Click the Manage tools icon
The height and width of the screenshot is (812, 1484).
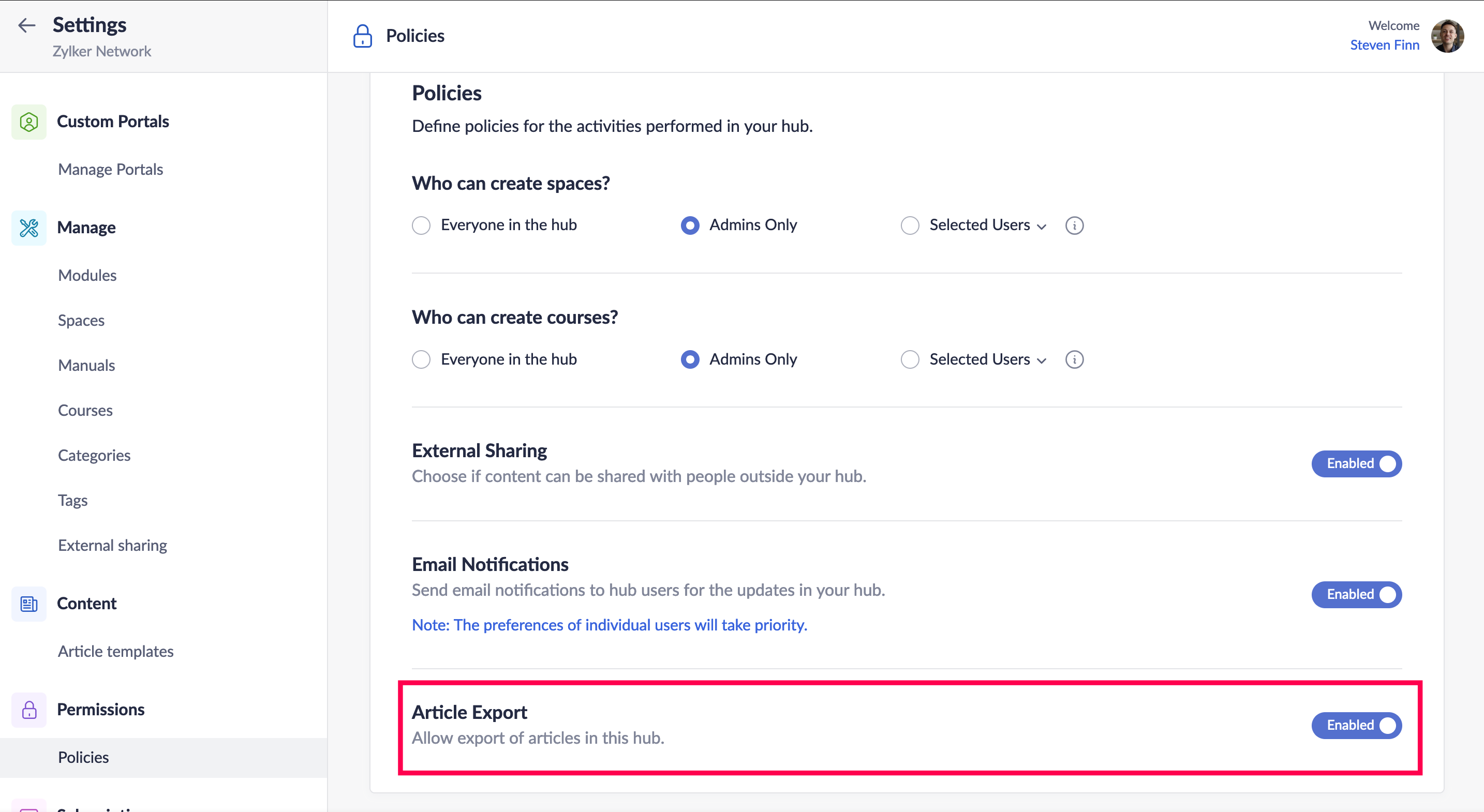[29, 228]
